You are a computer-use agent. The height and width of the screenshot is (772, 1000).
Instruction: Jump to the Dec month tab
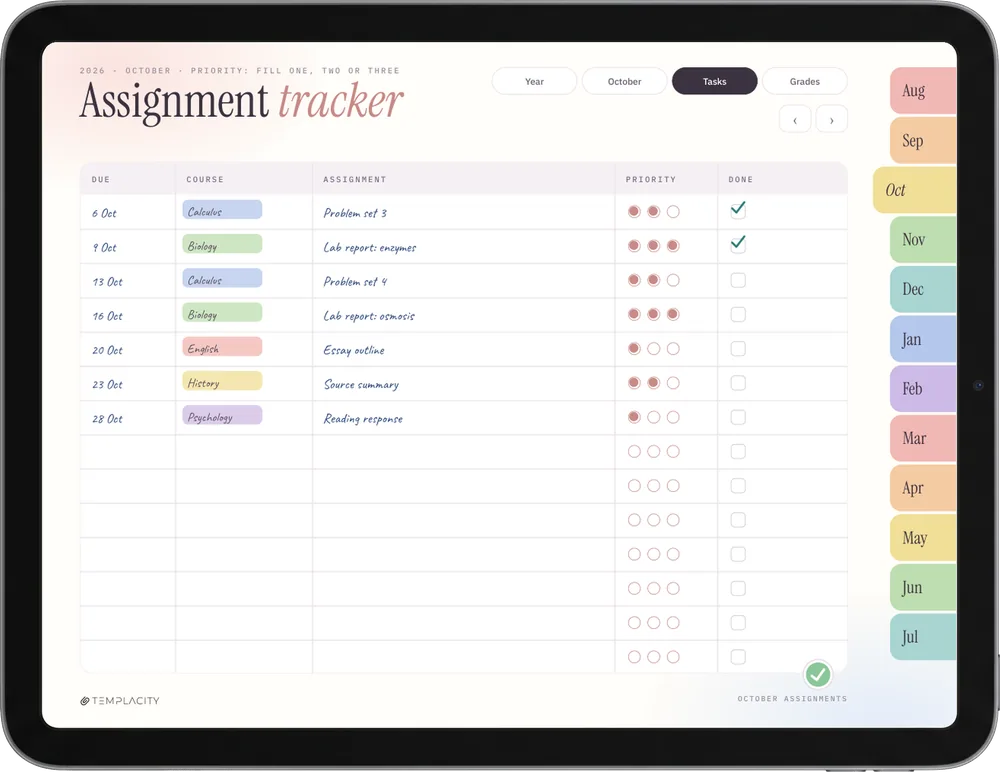(x=923, y=289)
